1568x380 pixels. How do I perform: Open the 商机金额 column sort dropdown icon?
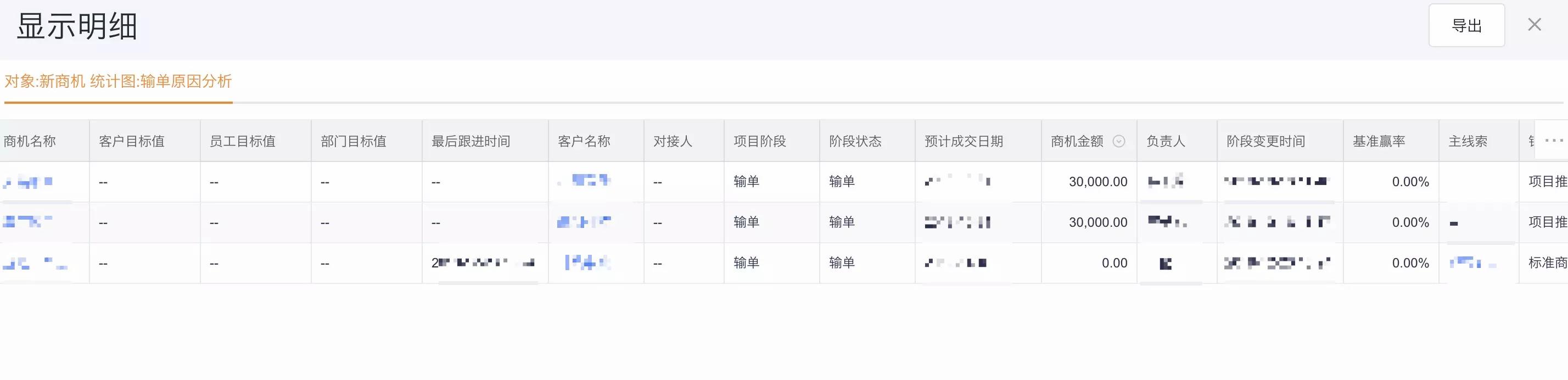[1119, 141]
